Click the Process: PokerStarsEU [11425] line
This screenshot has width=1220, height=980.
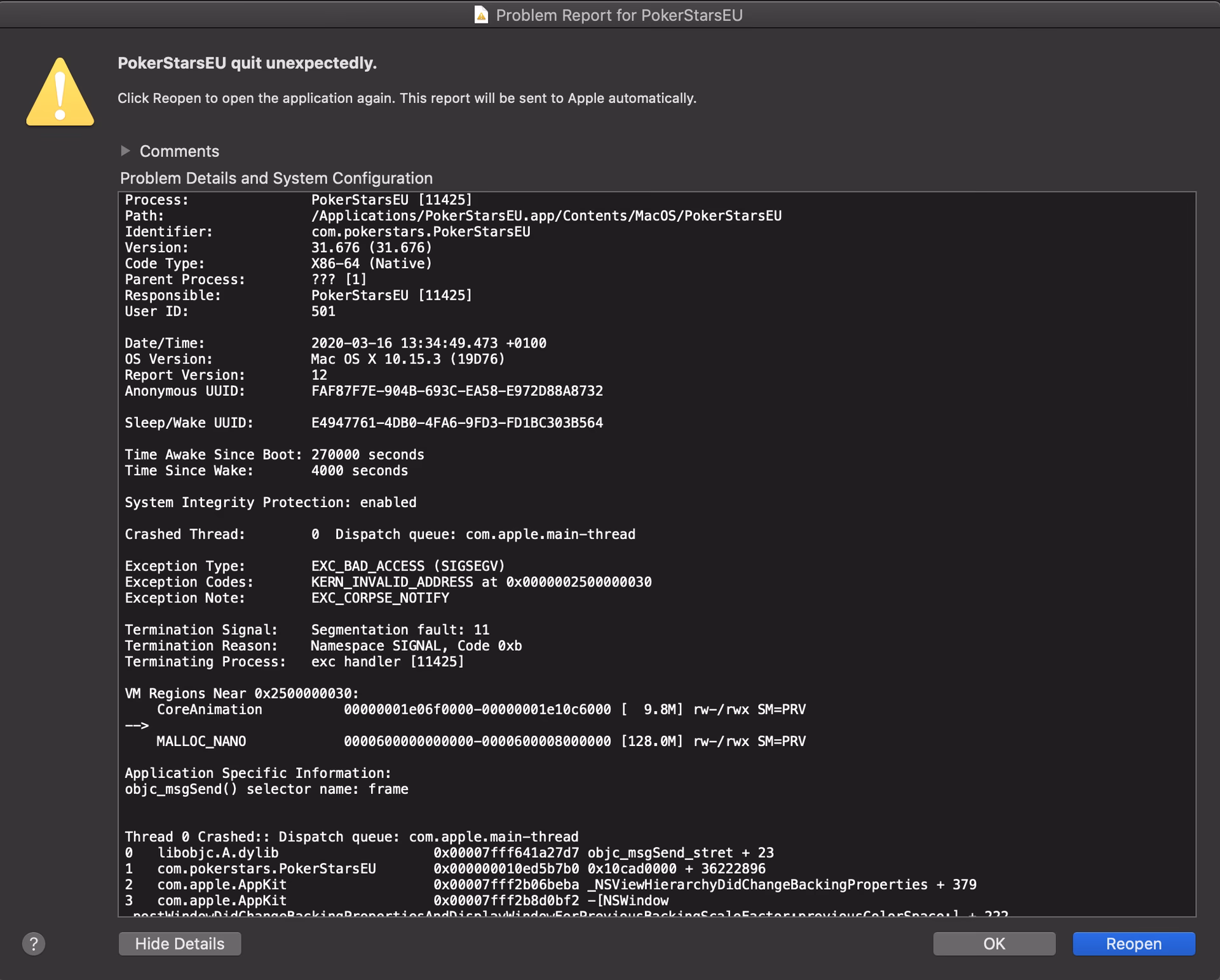tap(299, 200)
